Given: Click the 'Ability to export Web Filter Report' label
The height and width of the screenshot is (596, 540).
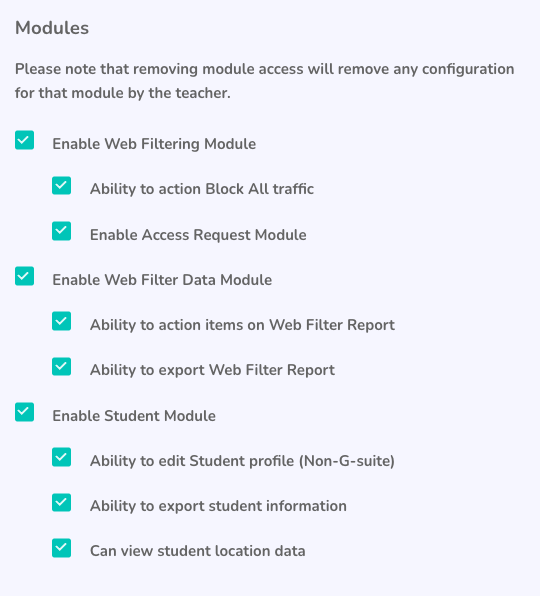Looking at the screenshot, I should (x=212, y=370).
